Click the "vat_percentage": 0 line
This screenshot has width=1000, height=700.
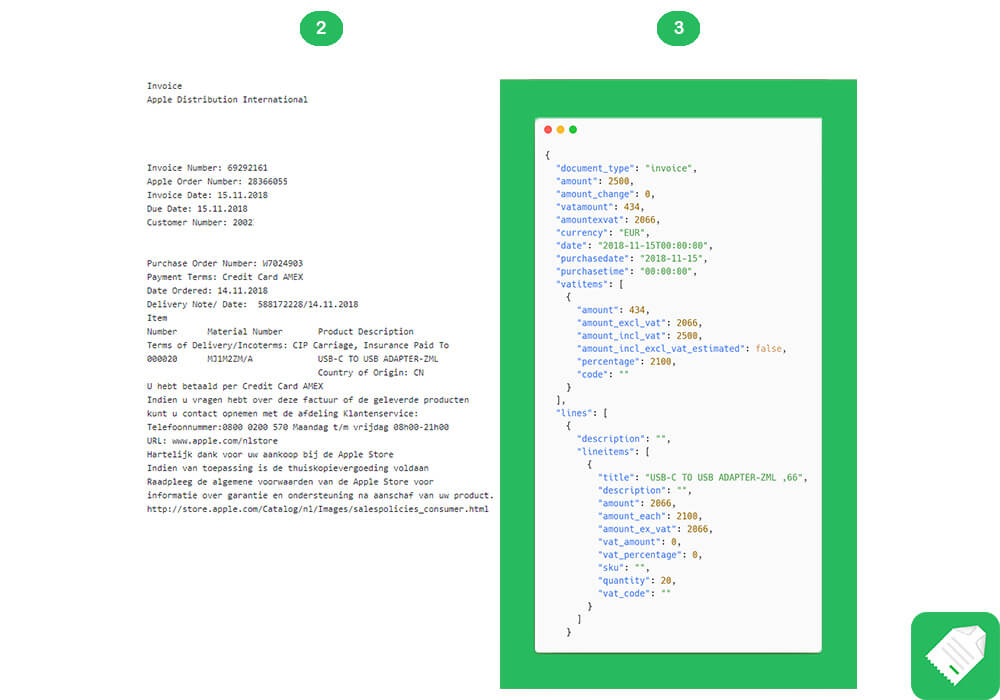click(650, 555)
